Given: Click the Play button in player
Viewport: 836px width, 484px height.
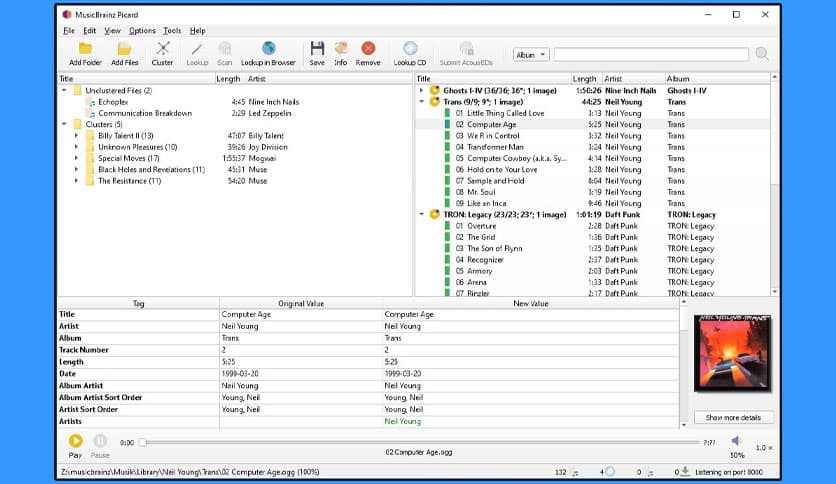Looking at the screenshot, I should (x=75, y=441).
